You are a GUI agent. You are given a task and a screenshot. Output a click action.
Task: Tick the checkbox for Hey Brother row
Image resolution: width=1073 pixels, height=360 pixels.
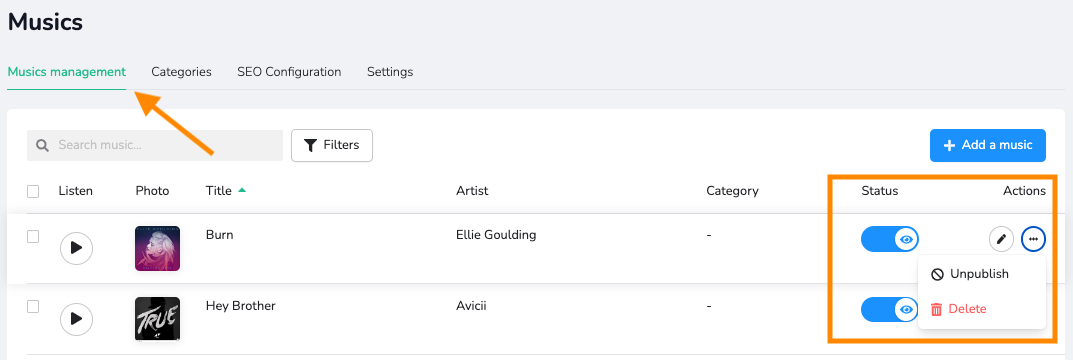coord(33,307)
